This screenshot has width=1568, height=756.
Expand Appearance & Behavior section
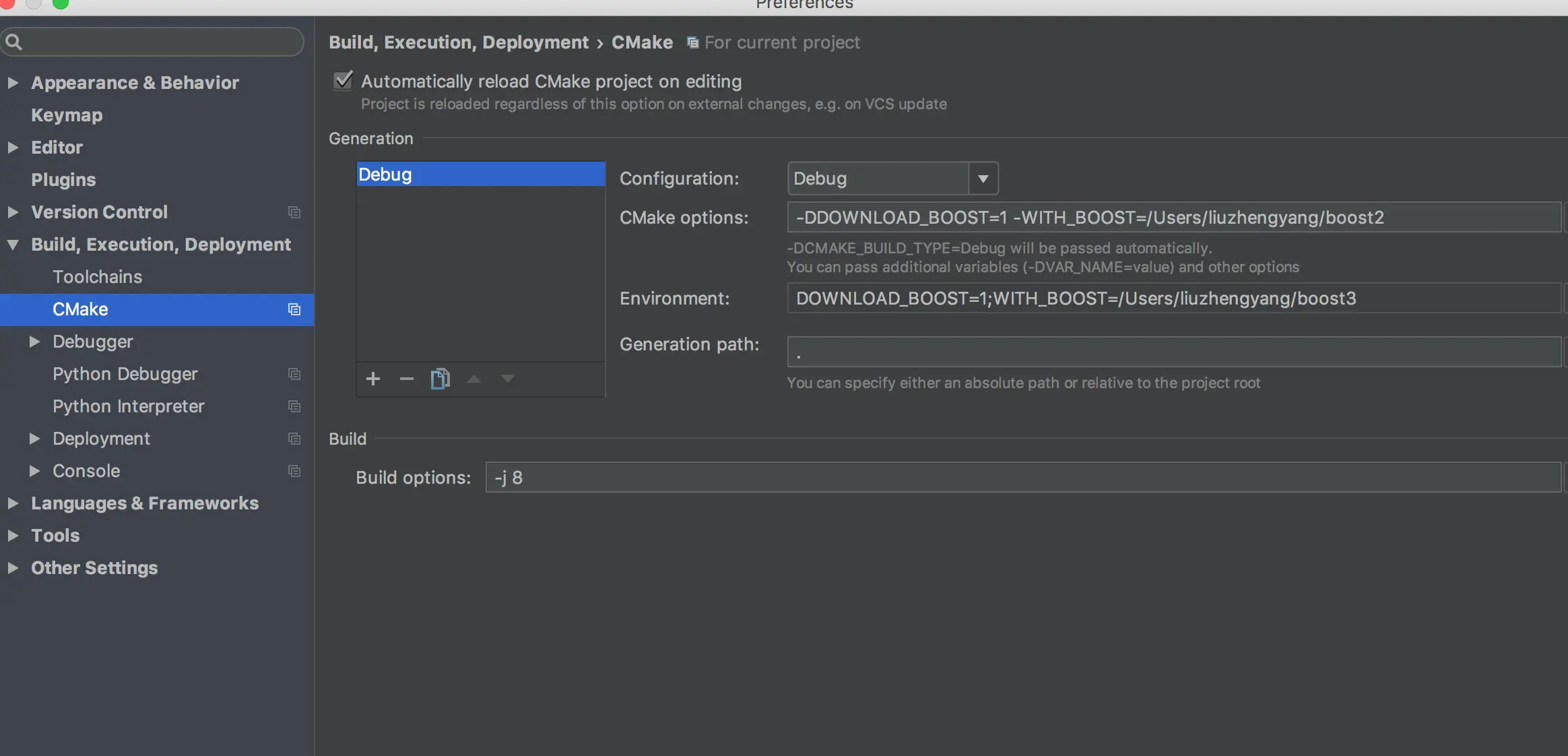coord(13,83)
